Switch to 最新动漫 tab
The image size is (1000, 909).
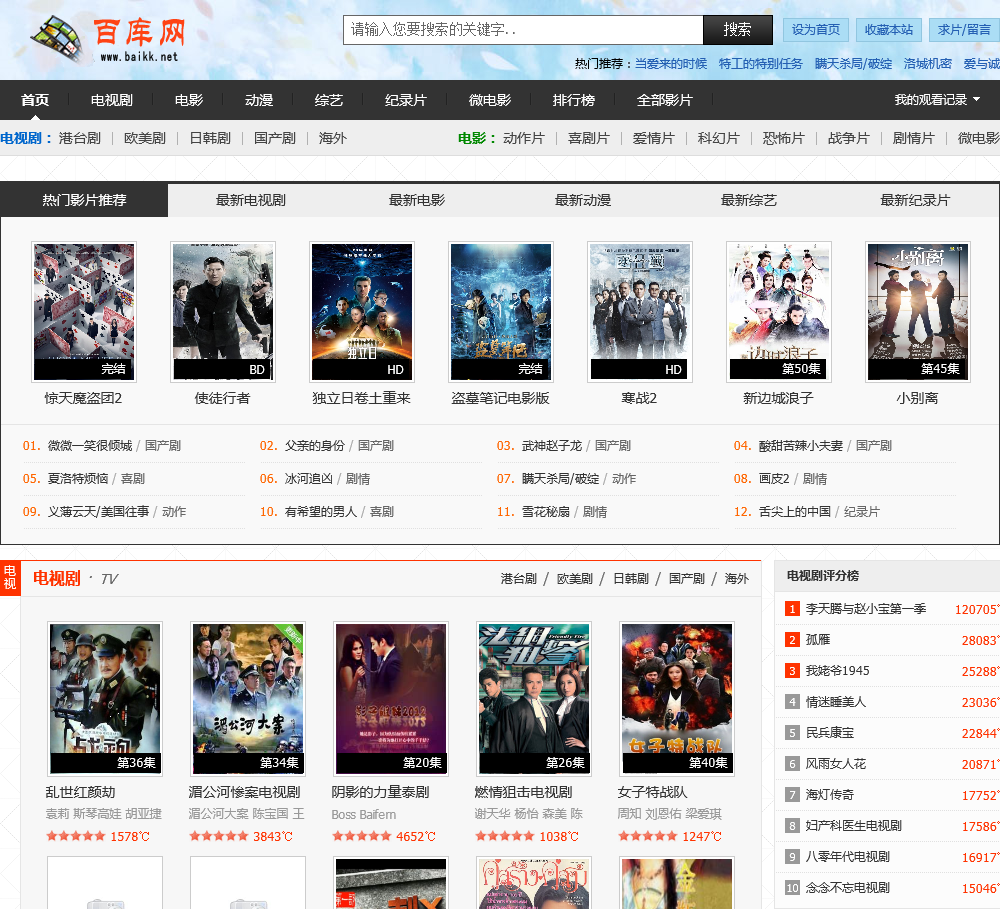click(583, 200)
